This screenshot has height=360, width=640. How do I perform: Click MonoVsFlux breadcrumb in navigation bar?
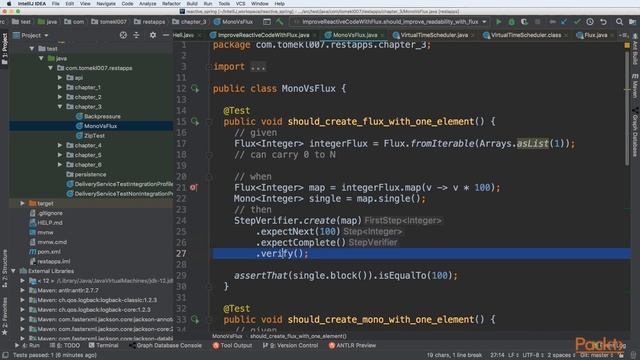tap(233, 22)
